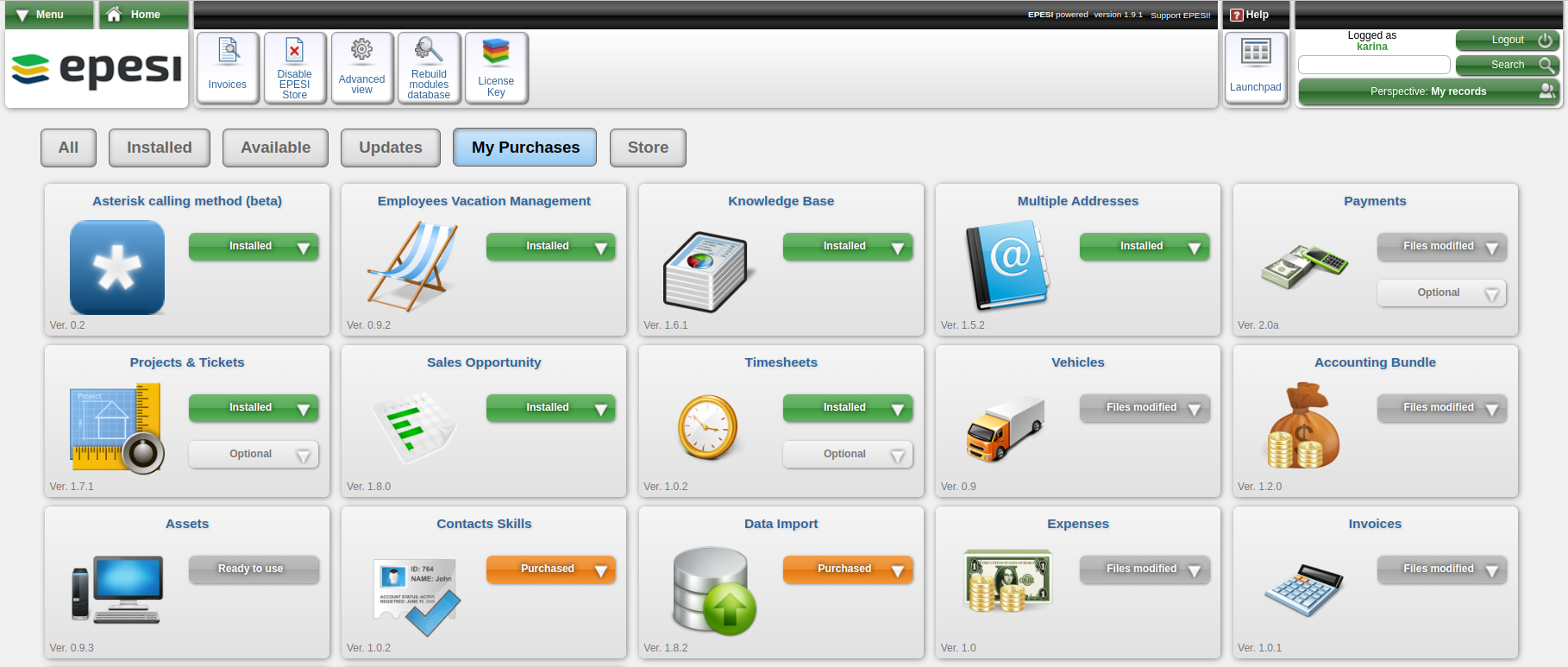Click the Asterisk calling method module icon
The image size is (1568, 667).
click(x=117, y=267)
